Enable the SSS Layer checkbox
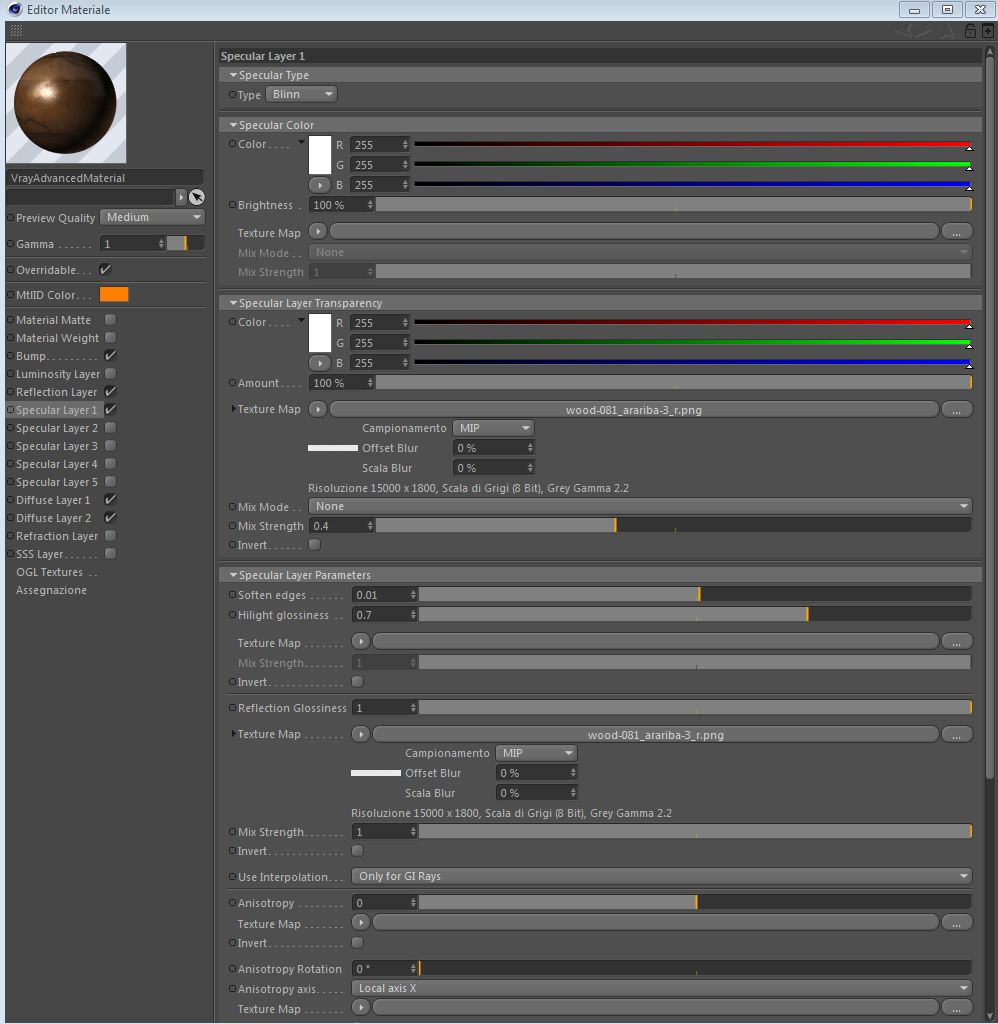This screenshot has height=1024, width=998. [x=110, y=553]
